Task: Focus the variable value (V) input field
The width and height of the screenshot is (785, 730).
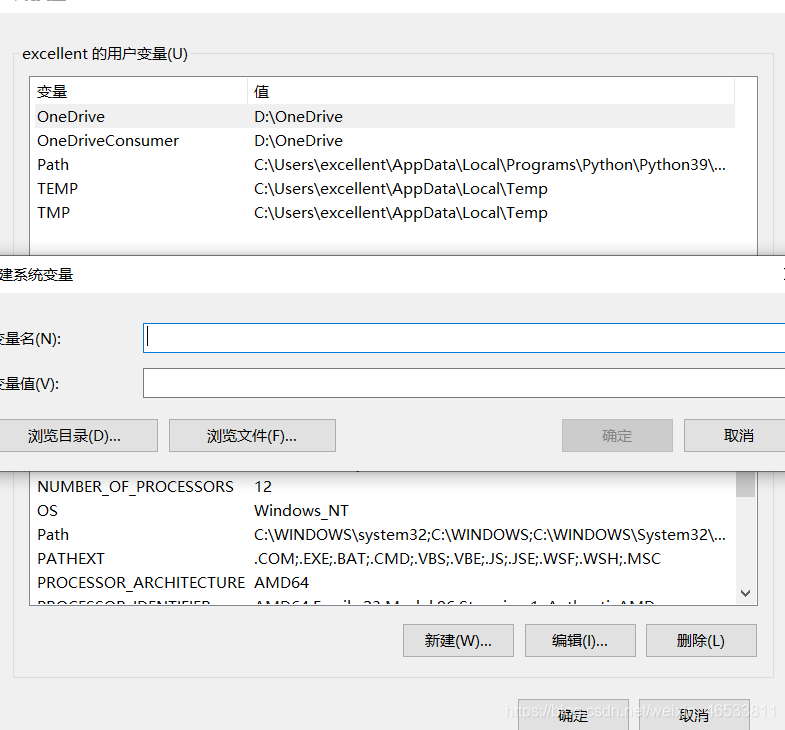Action: tap(464, 383)
